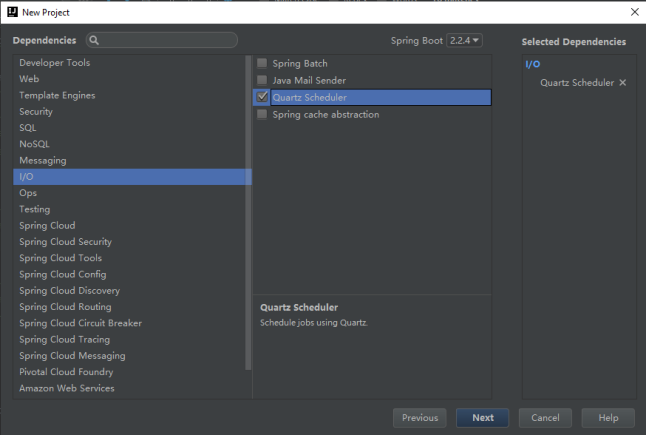
Task: Tick the Spring cache abstraction checkbox
Action: point(262,114)
